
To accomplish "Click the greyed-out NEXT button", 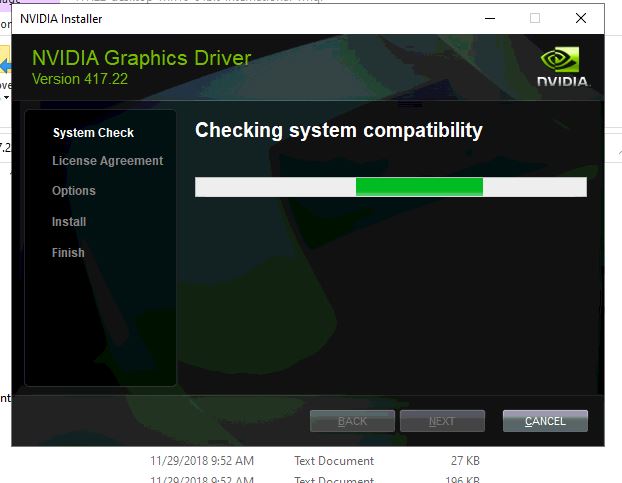I will coord(442,421).
